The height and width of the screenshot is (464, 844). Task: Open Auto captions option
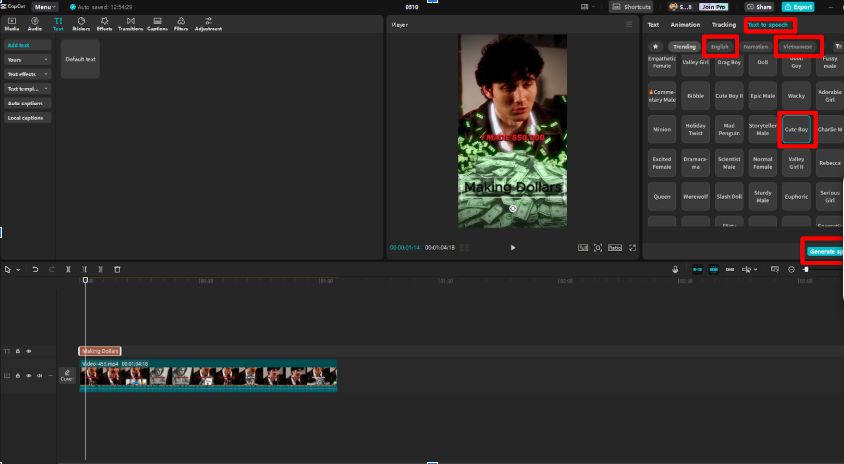[27, 103]
